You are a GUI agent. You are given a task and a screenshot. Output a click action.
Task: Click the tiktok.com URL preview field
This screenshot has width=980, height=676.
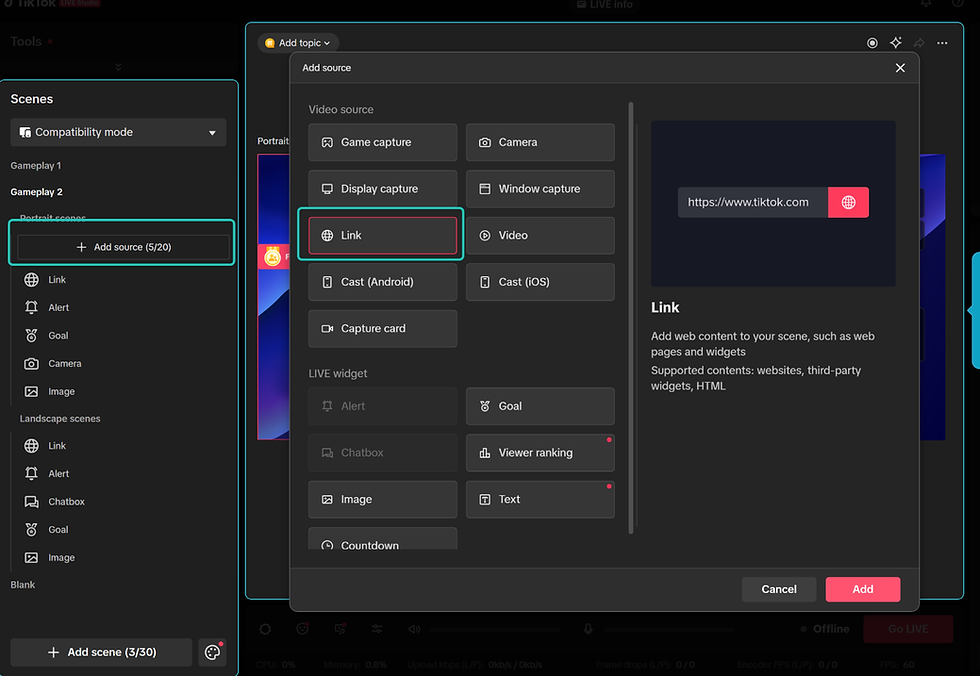point(753,202)
